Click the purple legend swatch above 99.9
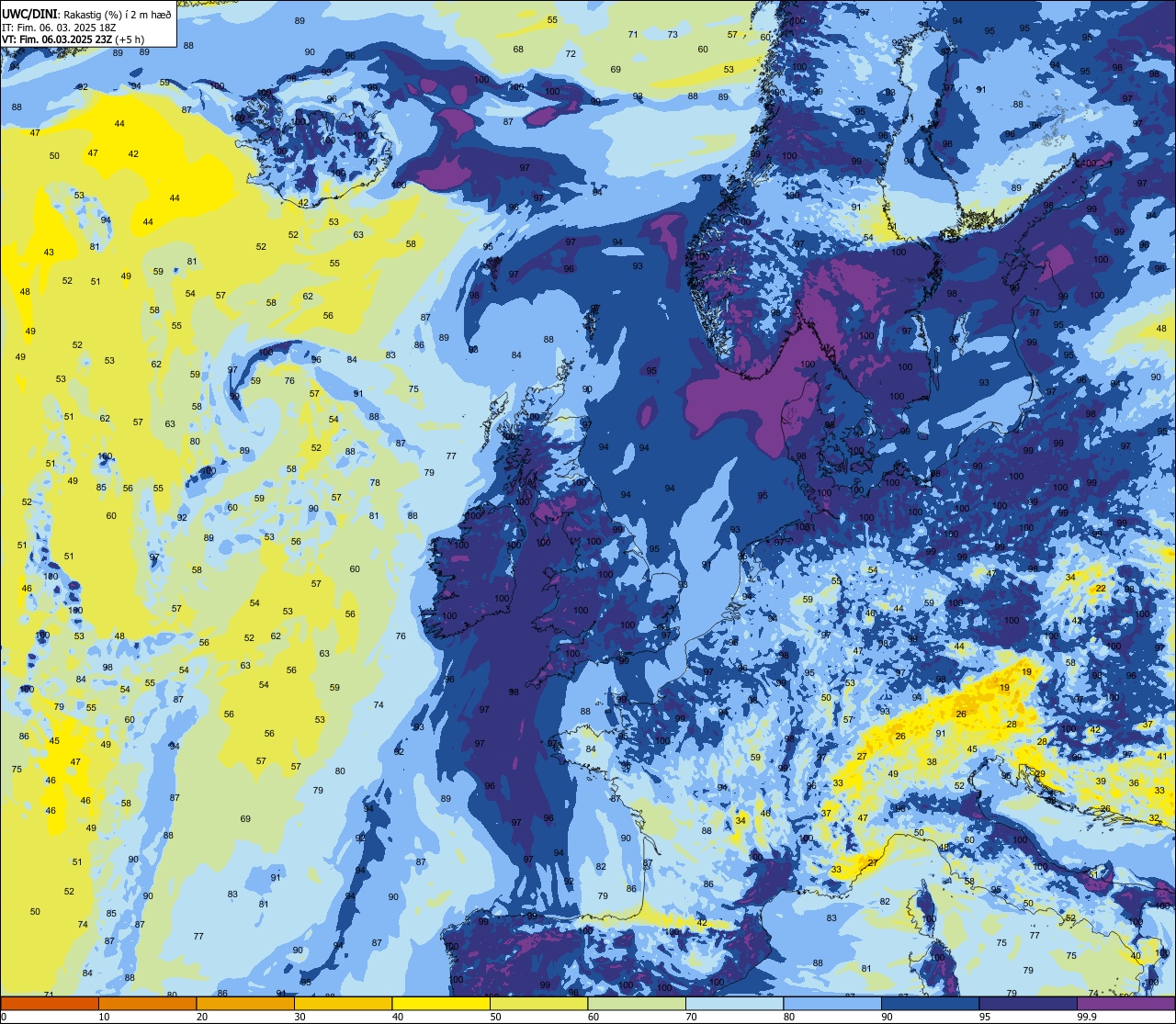 (x=1125, y=1003)
